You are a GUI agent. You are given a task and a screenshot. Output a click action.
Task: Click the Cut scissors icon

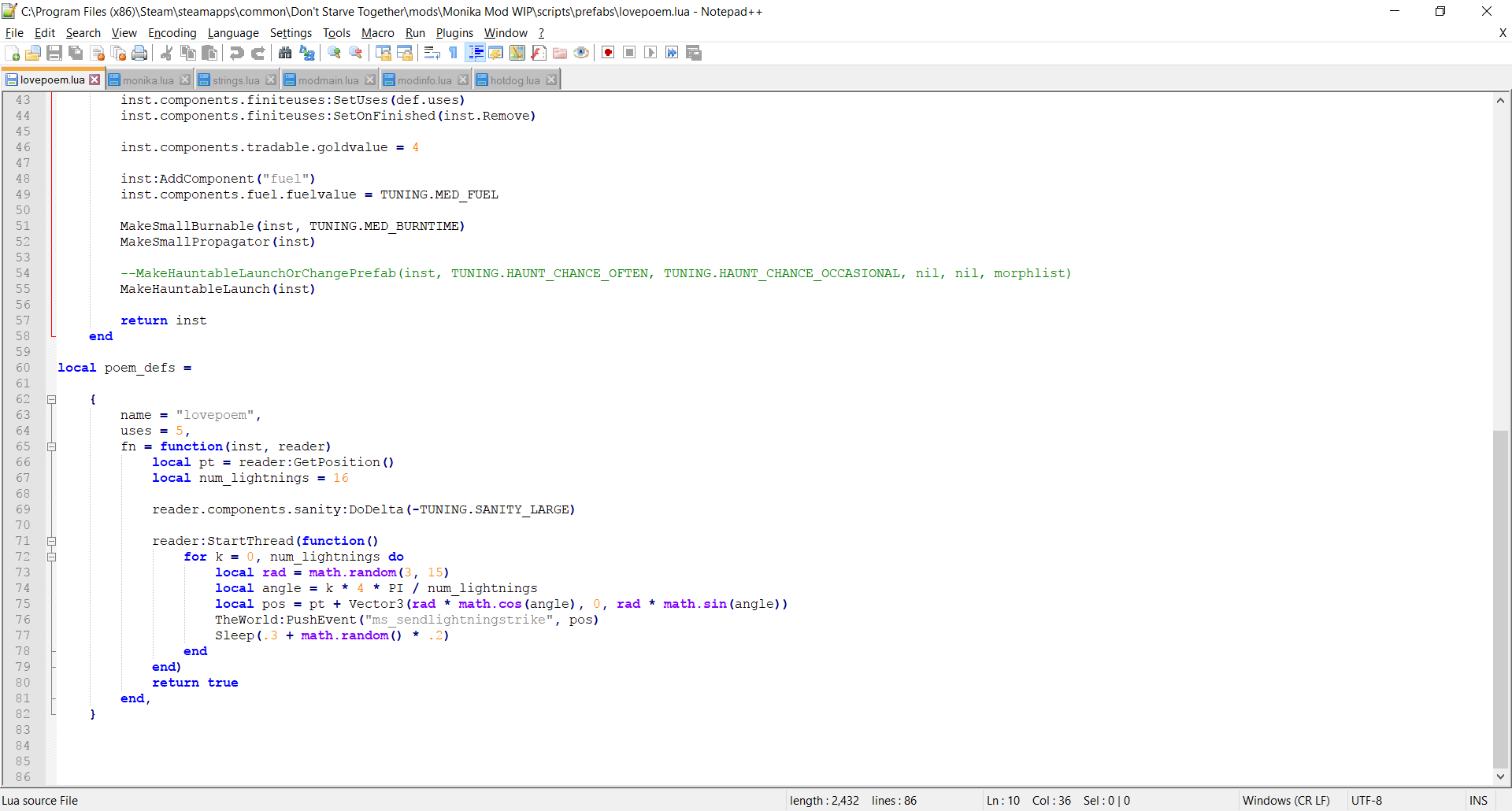pyautogui.click(x=166, y=53)
